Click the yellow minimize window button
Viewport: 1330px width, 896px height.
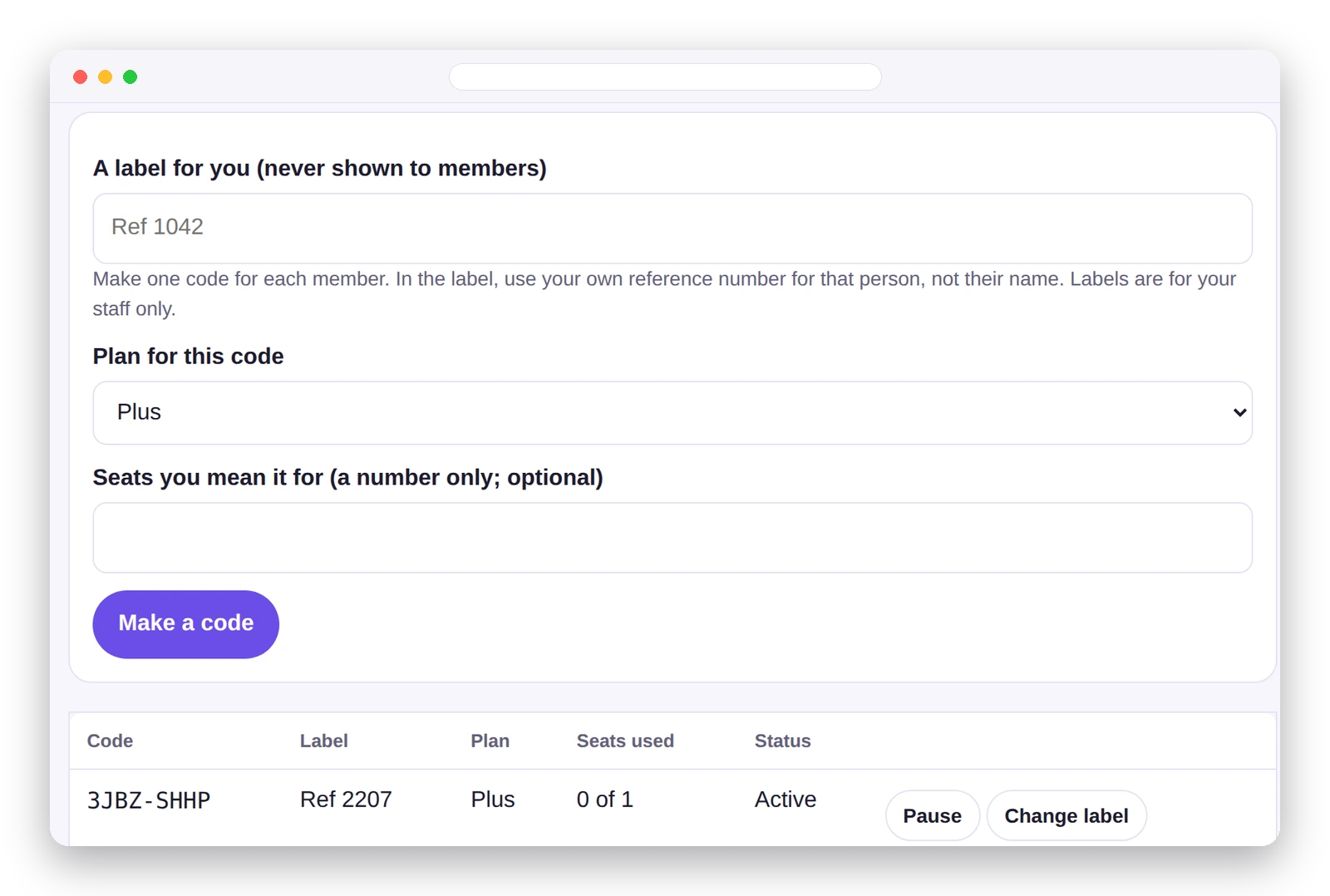tap(106, 76)
